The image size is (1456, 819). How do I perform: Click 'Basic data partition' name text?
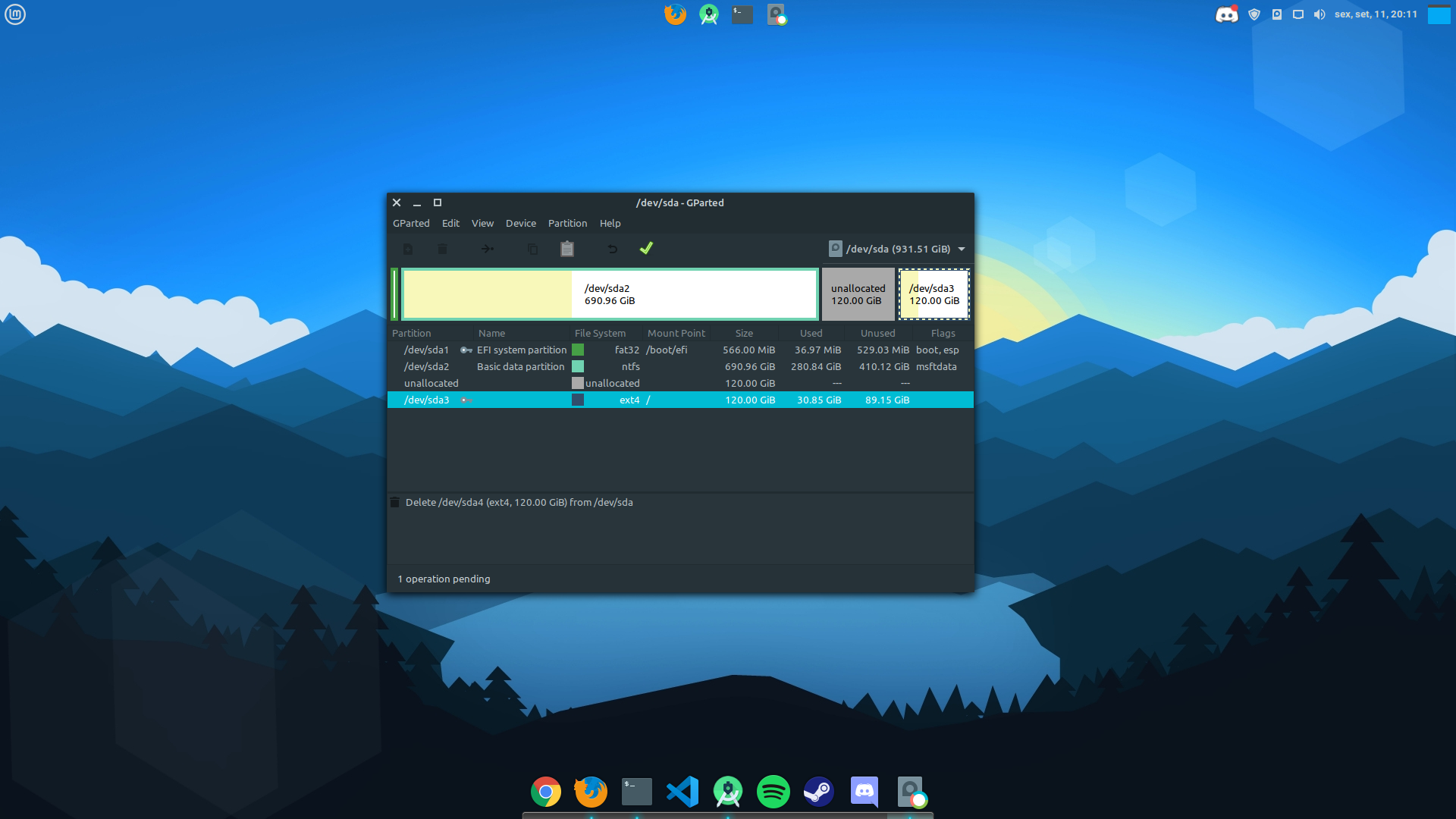coord(521,366)
